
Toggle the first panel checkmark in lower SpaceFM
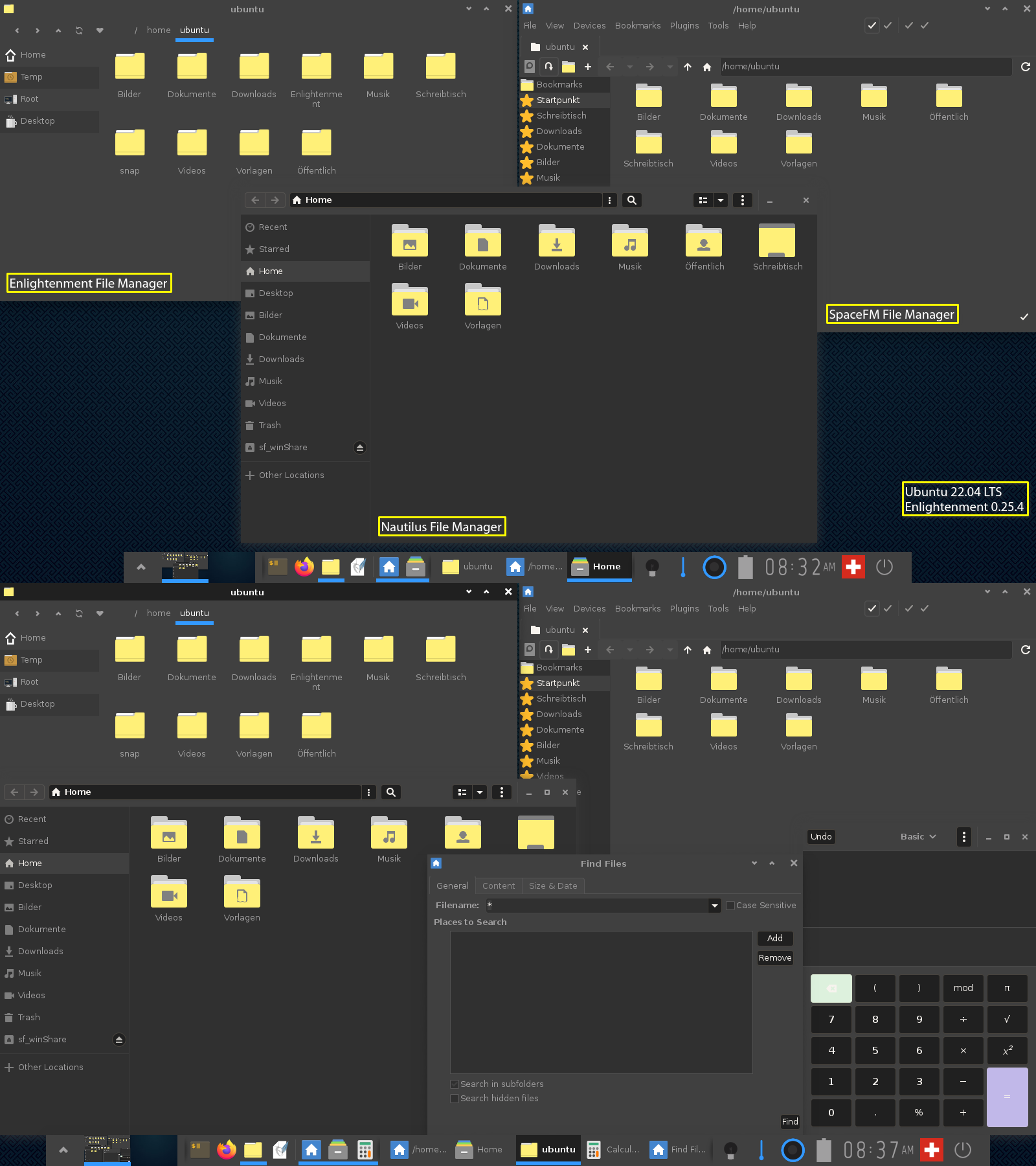(872, 609)
